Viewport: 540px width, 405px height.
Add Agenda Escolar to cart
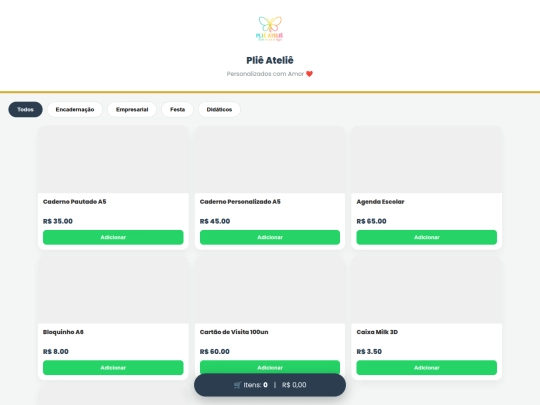pos(427,237)
